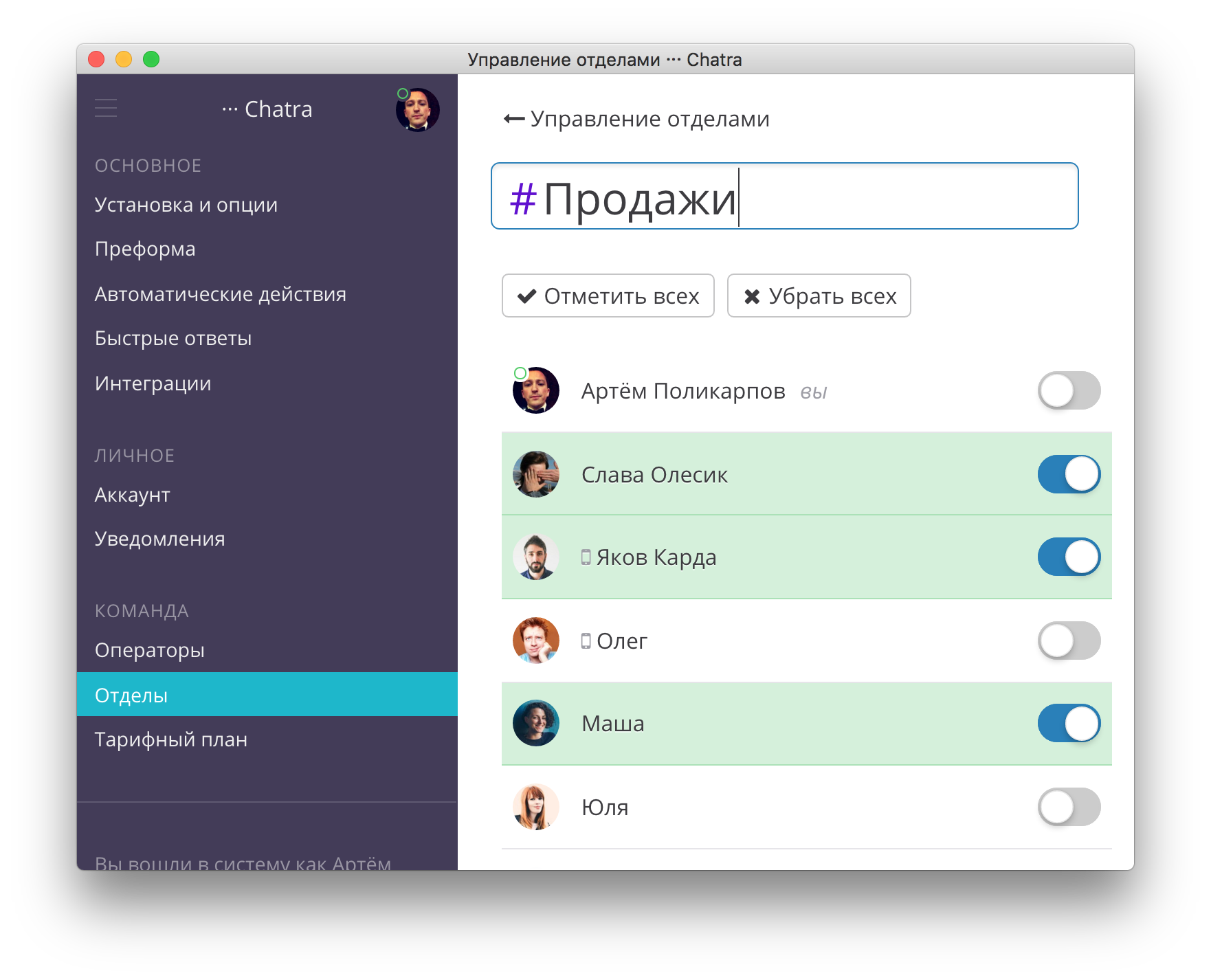This screenshot has width=1211, height=980.
Task: Enable the toggle for Артём Поликарпов
Action: pyautogui.click(x=1069, y=391)
